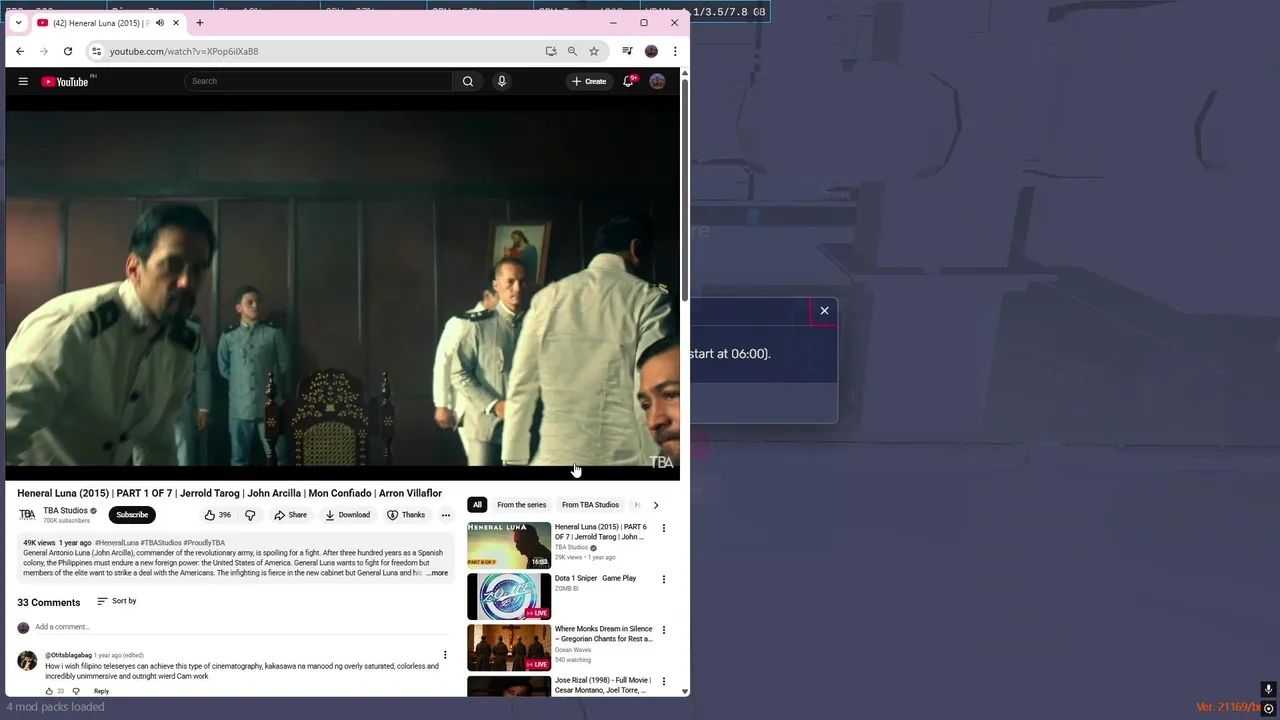Open options for Dota 1 Sniper video

[x=663, y=579]
